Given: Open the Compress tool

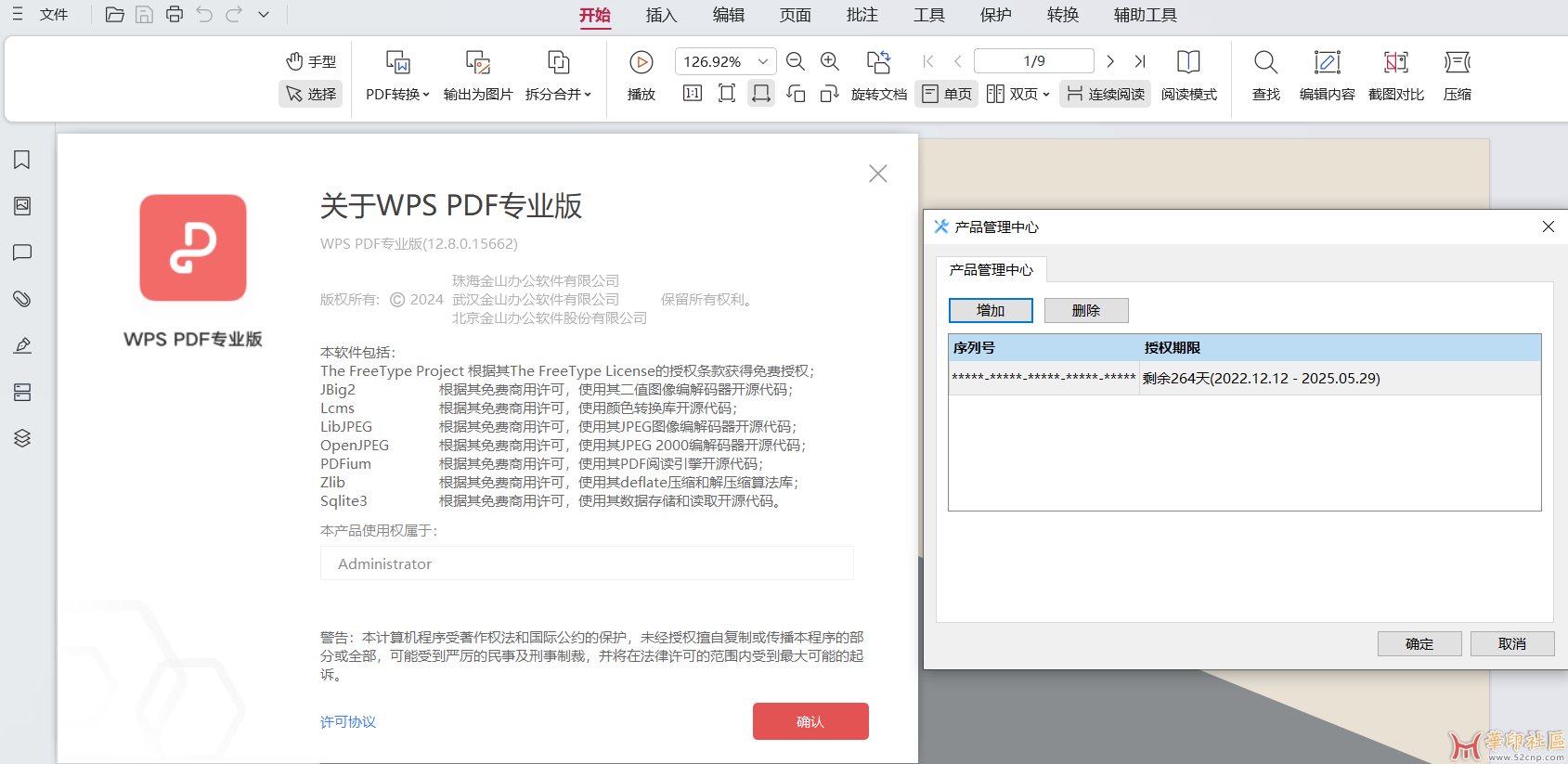Looking at the screenshot, I should (1457, 62).
